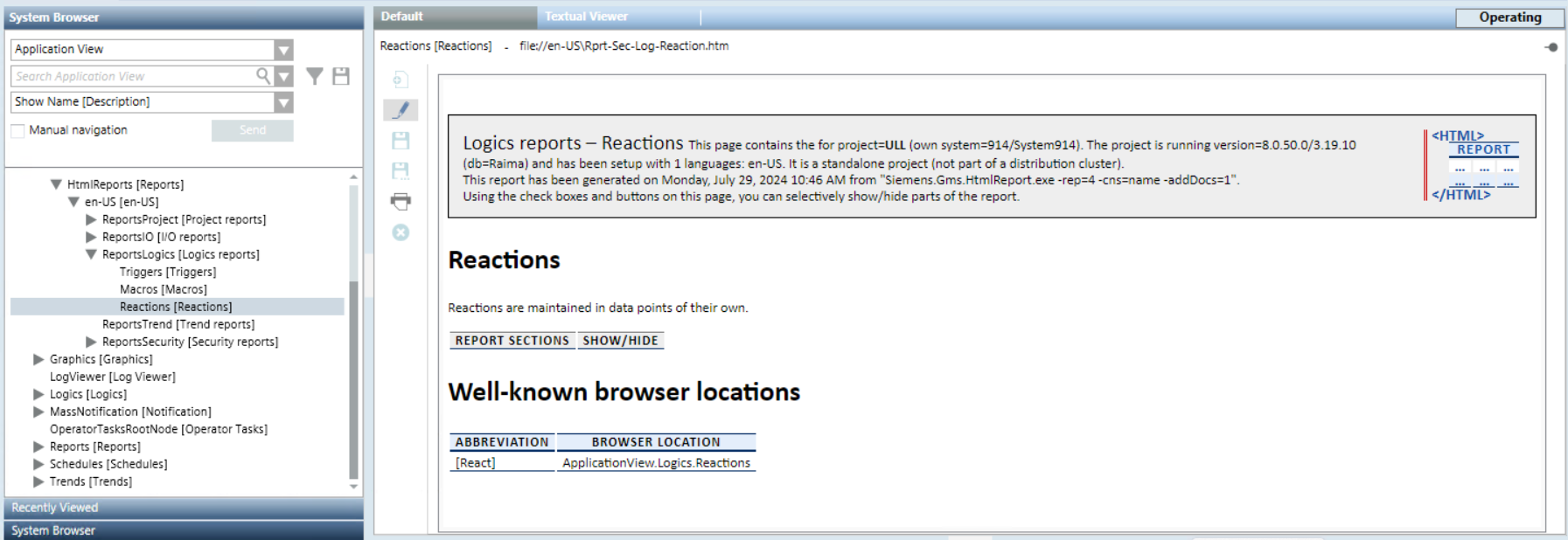Collapse the ReportsLogics tree node
The width and height of the screenshot is (1568, 540).
click(x=91, y=254)
